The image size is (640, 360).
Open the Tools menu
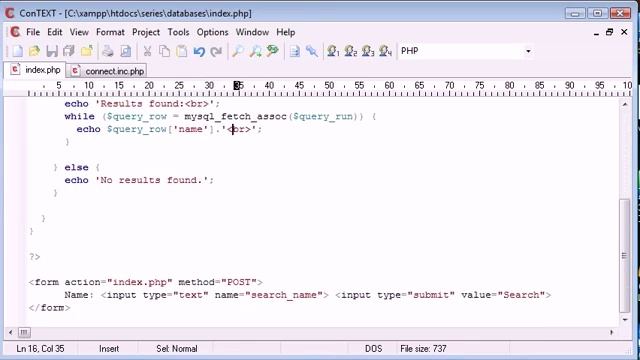[178, 32]
